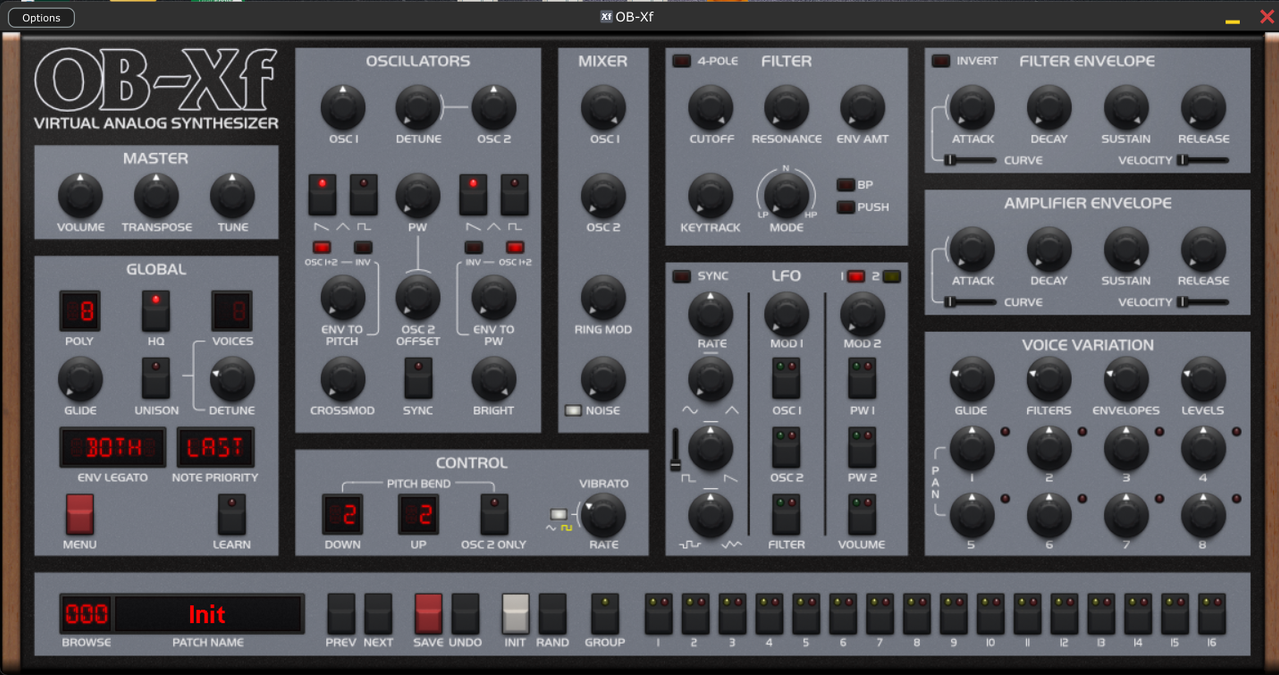The width and height of the screenshot is (1279, 675).
Task: Open the Note Priority selector
Action: click(215, 448)
